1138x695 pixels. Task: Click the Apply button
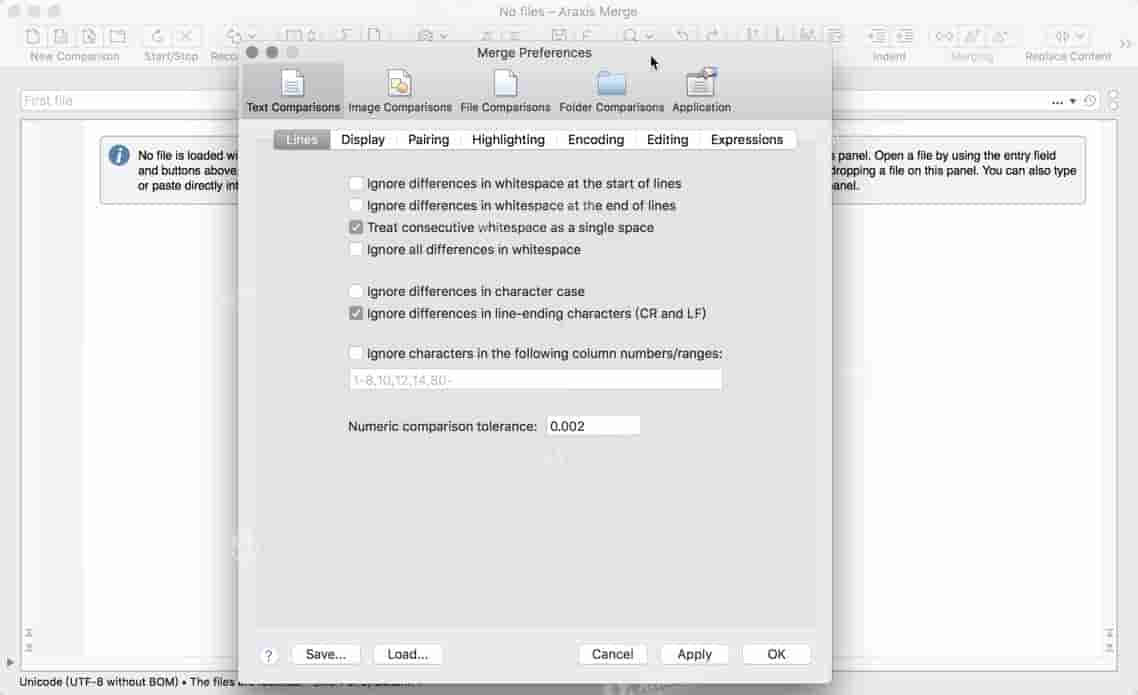[695, 654]
